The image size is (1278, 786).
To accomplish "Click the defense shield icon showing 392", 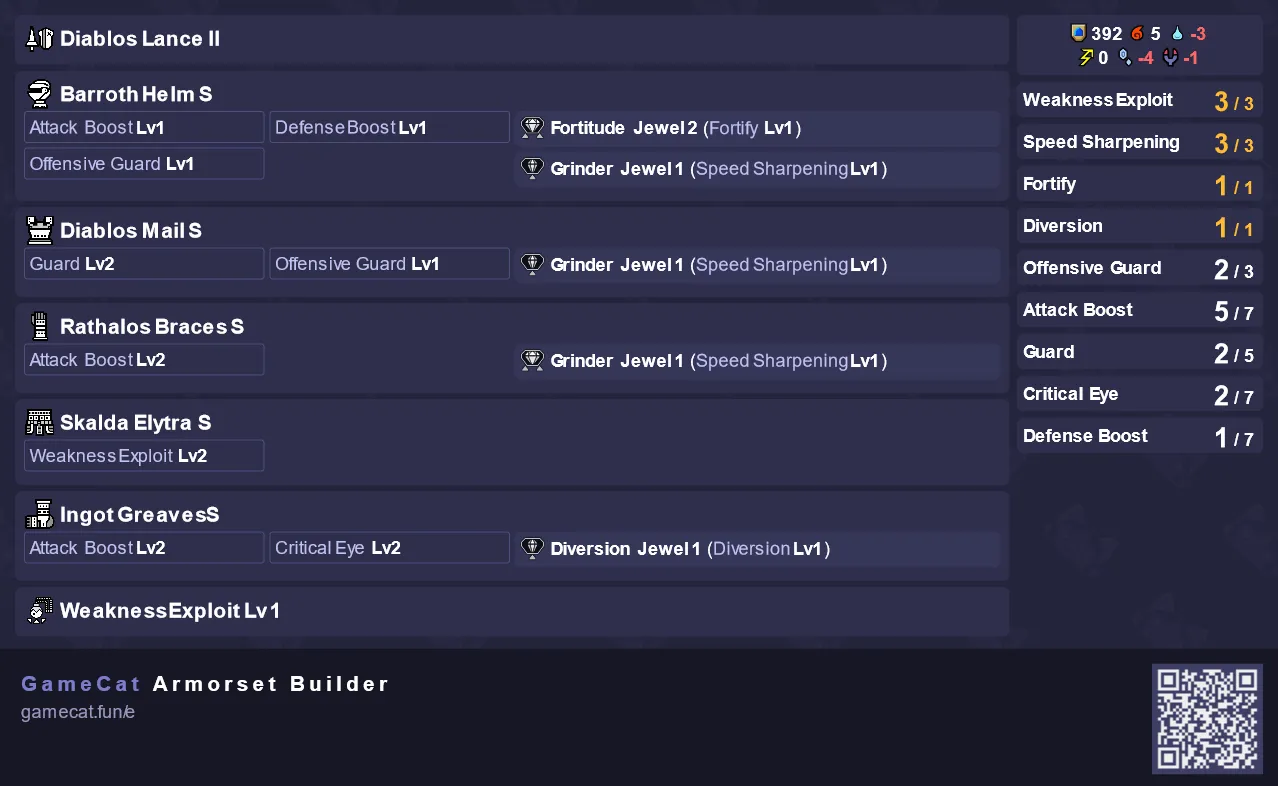I will [x=1078, y=33].
